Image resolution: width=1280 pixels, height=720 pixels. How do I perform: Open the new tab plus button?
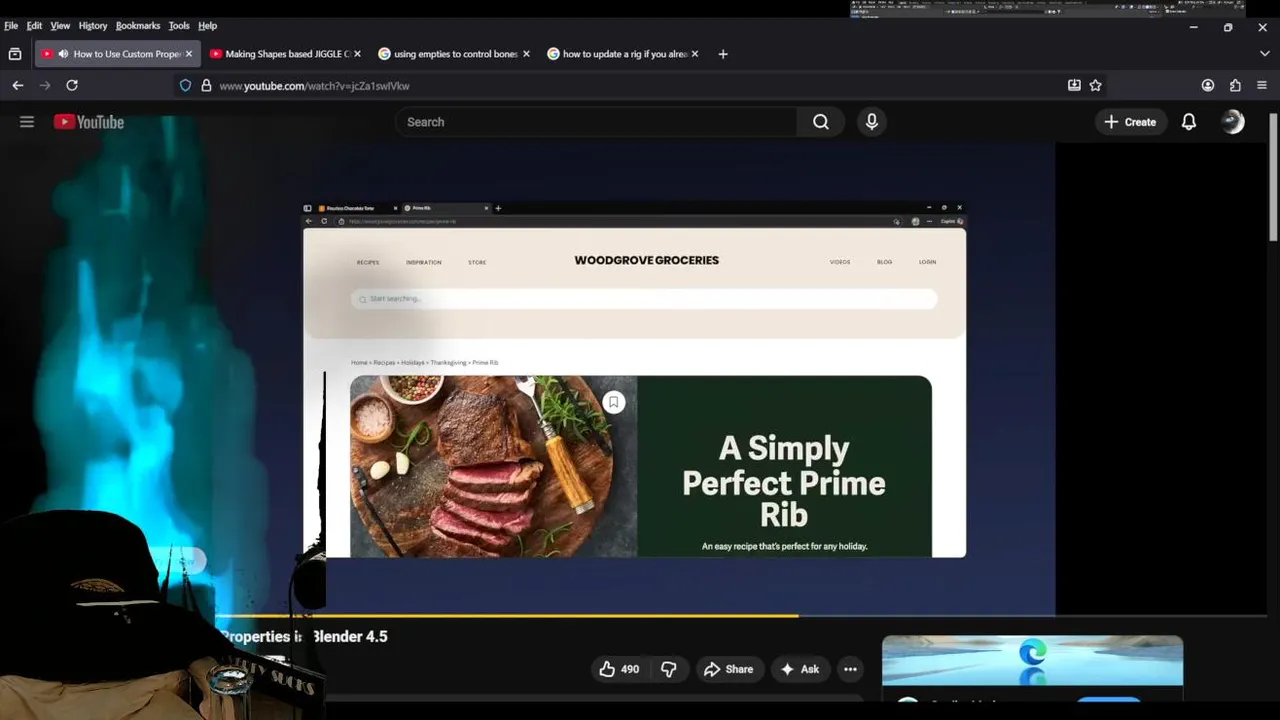coord(723,54)
